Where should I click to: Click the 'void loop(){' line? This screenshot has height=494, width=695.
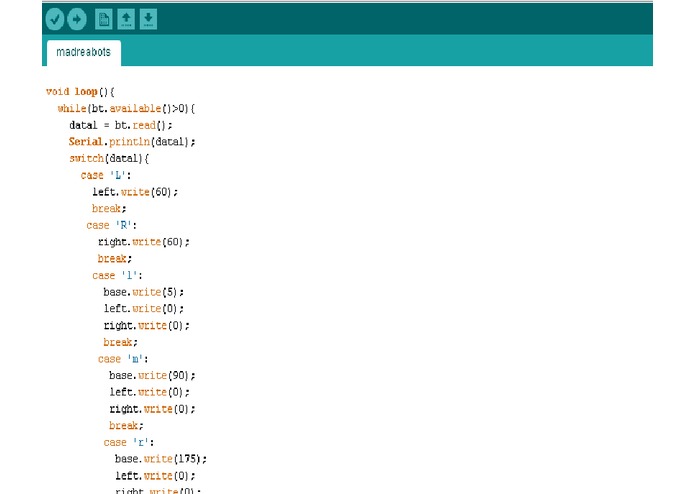[80, 92]
